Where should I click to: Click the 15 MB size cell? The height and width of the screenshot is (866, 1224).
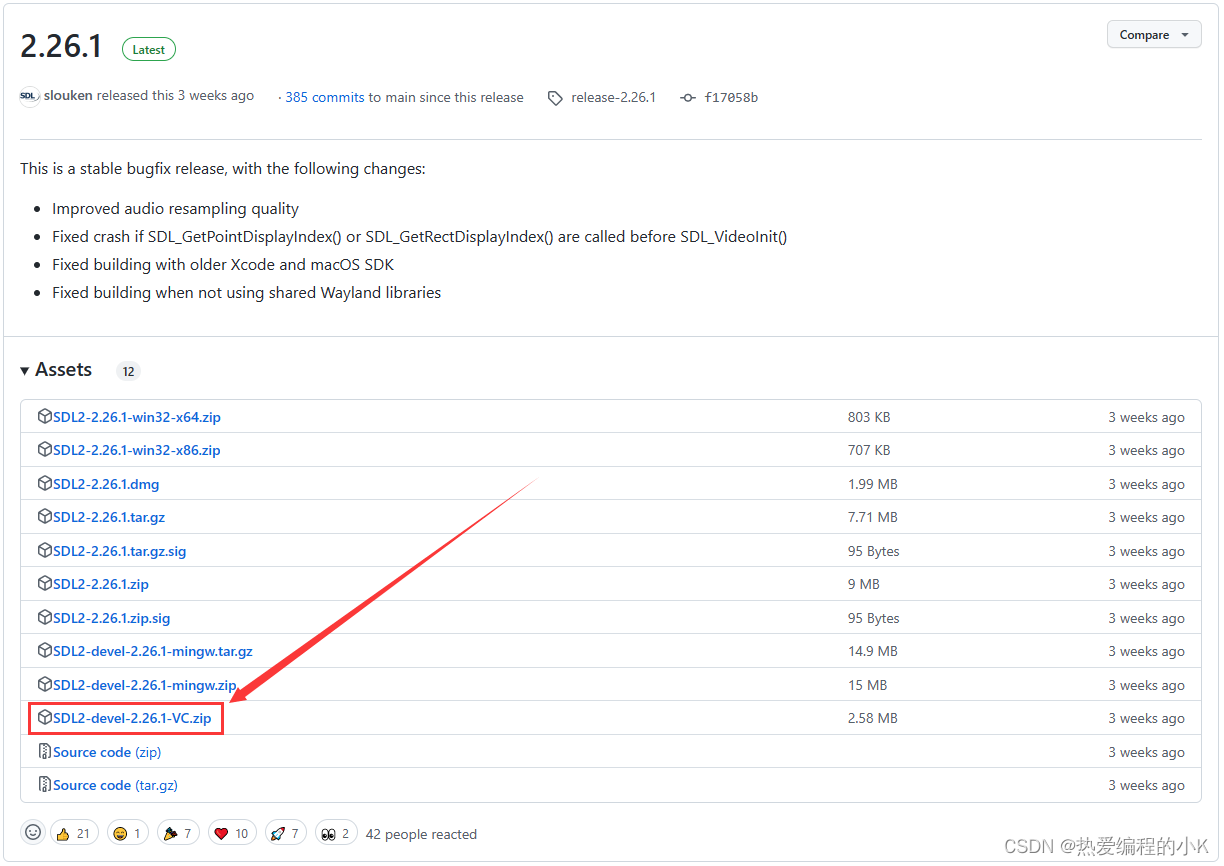pos(868,685)
